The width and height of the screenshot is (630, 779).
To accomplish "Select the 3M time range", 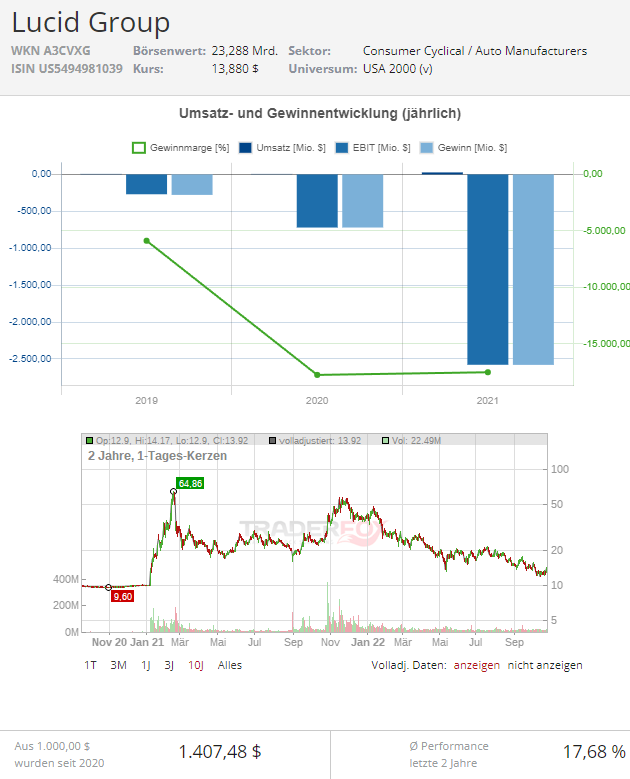I will pyautogui.click(x=118, y=665).
